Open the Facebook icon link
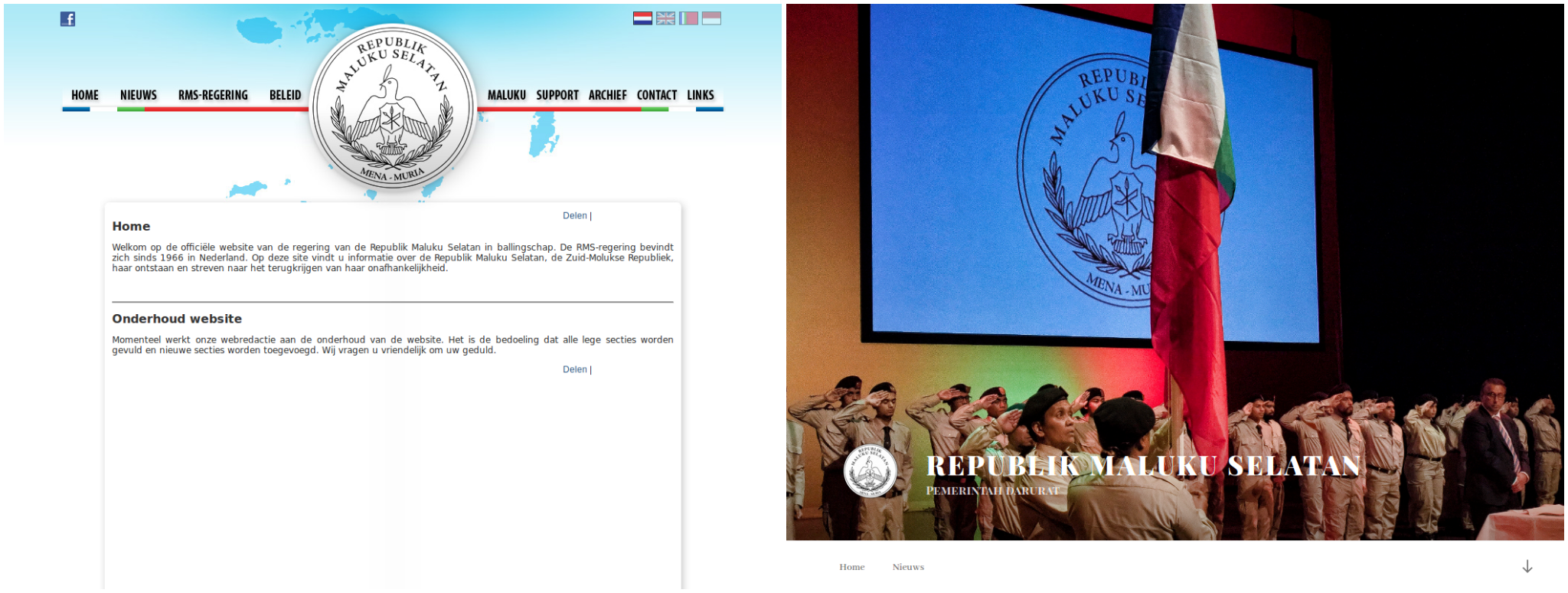 pos(67,19)
